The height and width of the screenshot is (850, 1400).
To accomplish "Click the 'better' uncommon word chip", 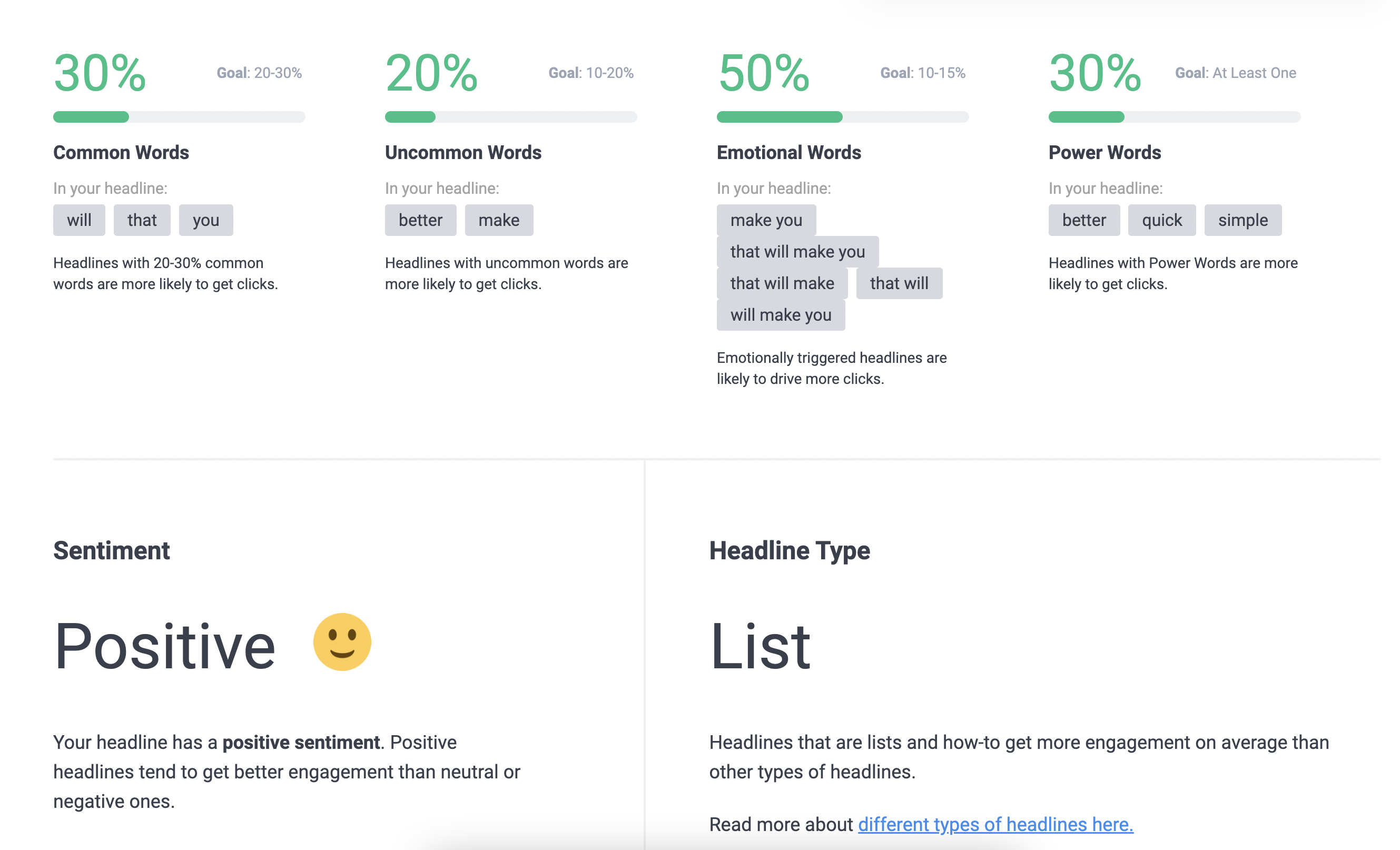I will (x=420, y=220).
